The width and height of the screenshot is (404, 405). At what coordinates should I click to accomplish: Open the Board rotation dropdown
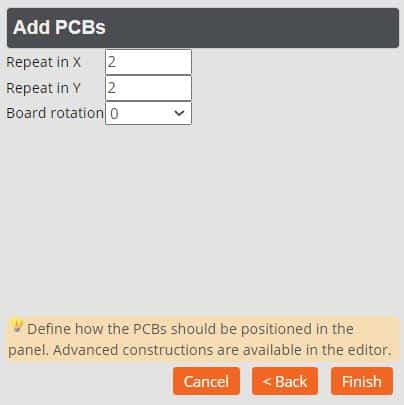(148, 113)
